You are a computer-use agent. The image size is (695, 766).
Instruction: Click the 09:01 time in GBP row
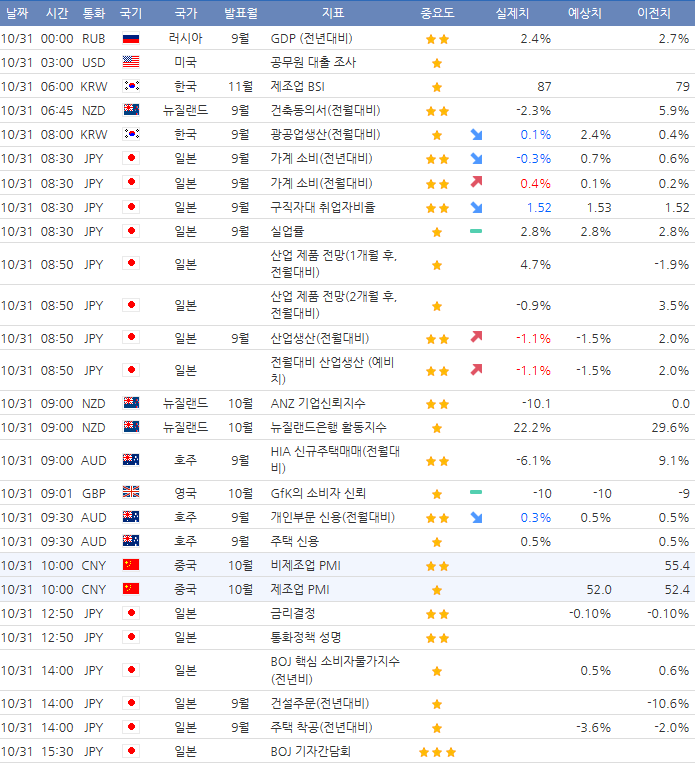57,493
